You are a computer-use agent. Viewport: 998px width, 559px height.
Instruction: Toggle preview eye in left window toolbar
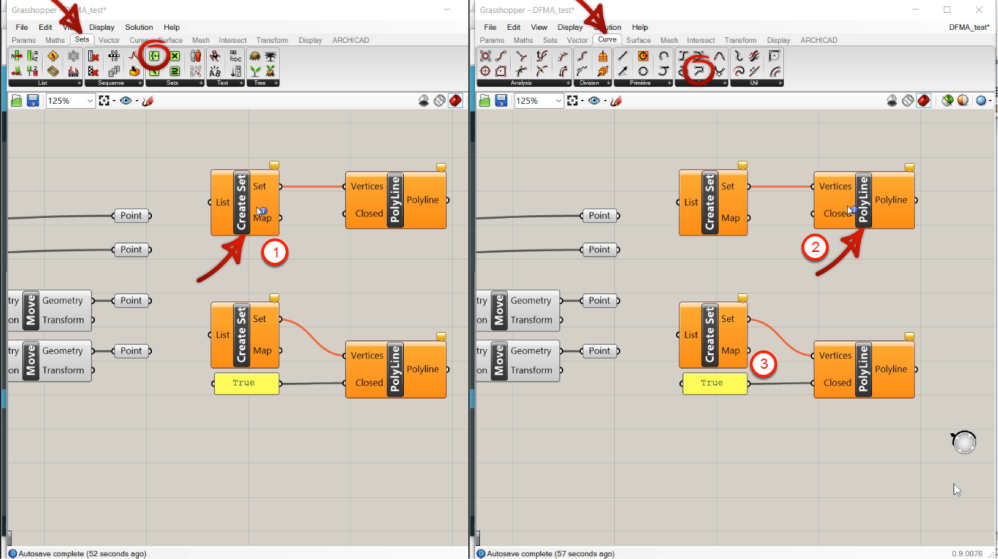(x=125, y=101)
